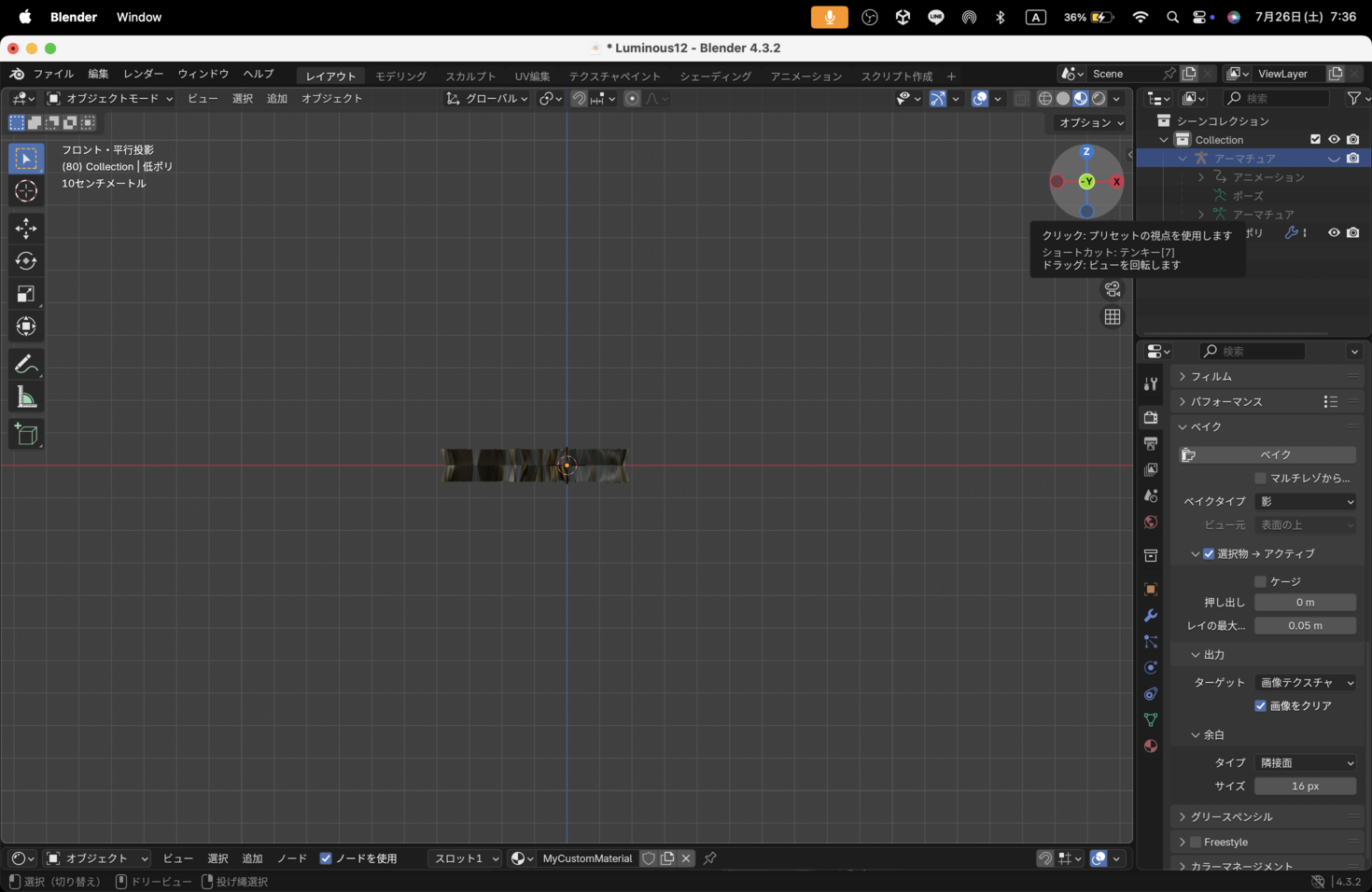The image size is (1372, 892).
Task: Disable the ノードを使用 checkbox
Action: (x=326, y=858)
